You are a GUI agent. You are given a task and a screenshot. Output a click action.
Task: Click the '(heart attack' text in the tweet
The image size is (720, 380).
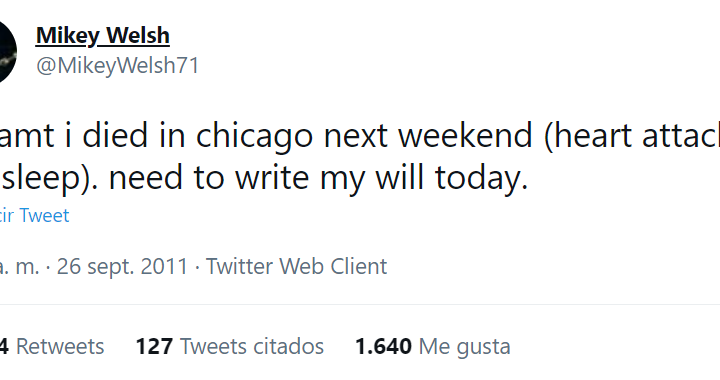[632, 136]
